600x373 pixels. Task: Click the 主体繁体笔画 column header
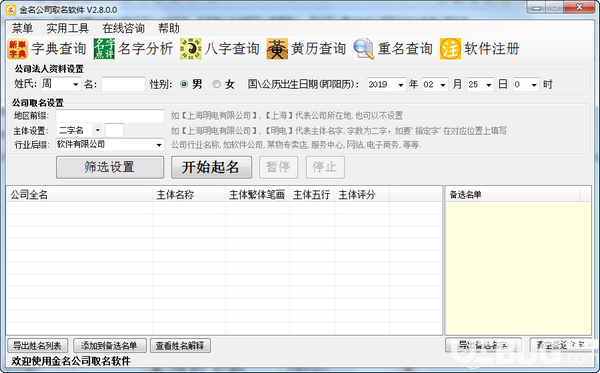click(257, 195)
